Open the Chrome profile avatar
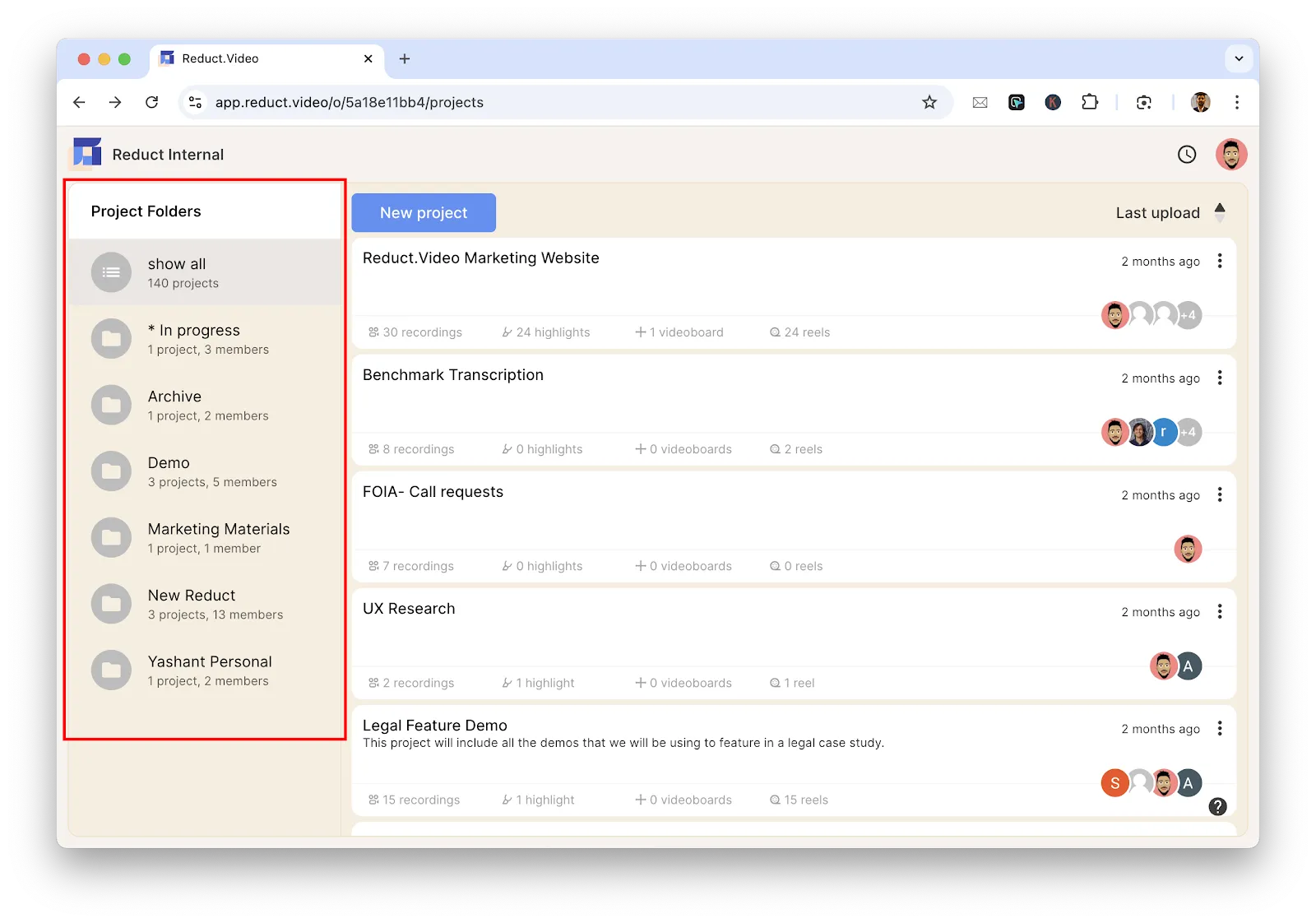Viewport: 1316px width, 923px height. tap(1201, 102)
